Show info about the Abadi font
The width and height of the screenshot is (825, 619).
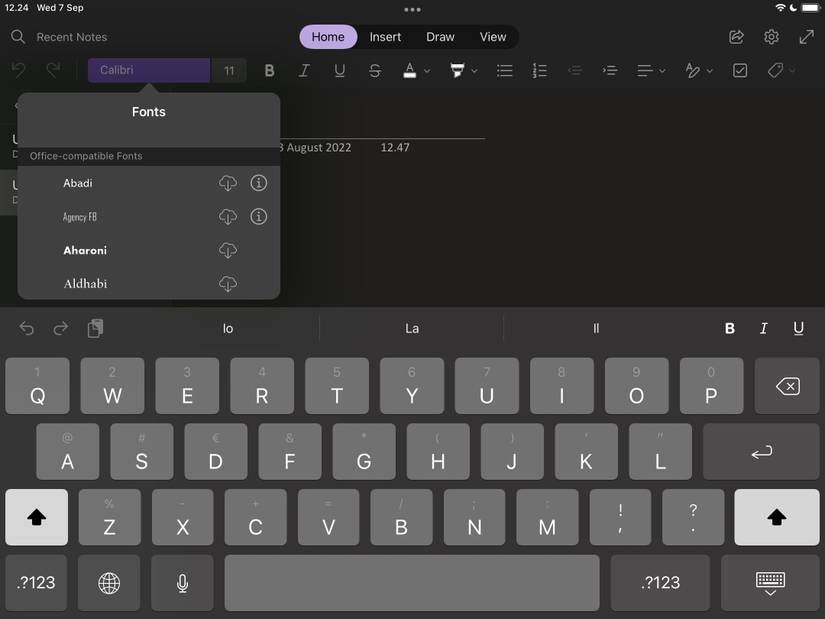pyautogui.click(x=258, y=183)
